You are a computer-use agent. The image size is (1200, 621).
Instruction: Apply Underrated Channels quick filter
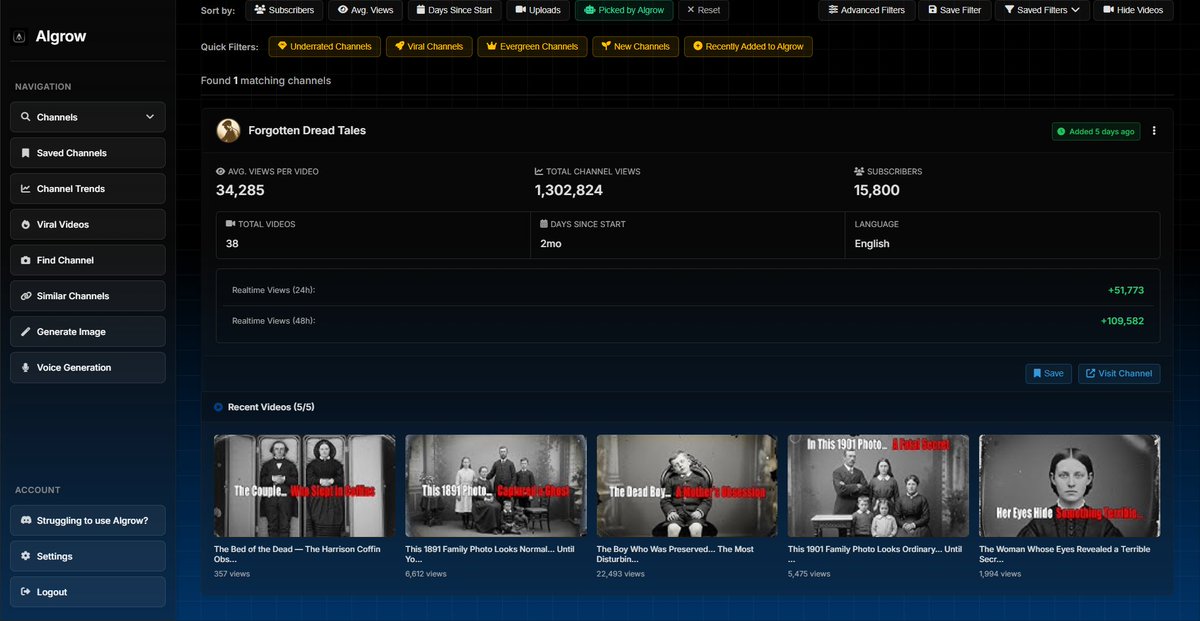(325, 46)
